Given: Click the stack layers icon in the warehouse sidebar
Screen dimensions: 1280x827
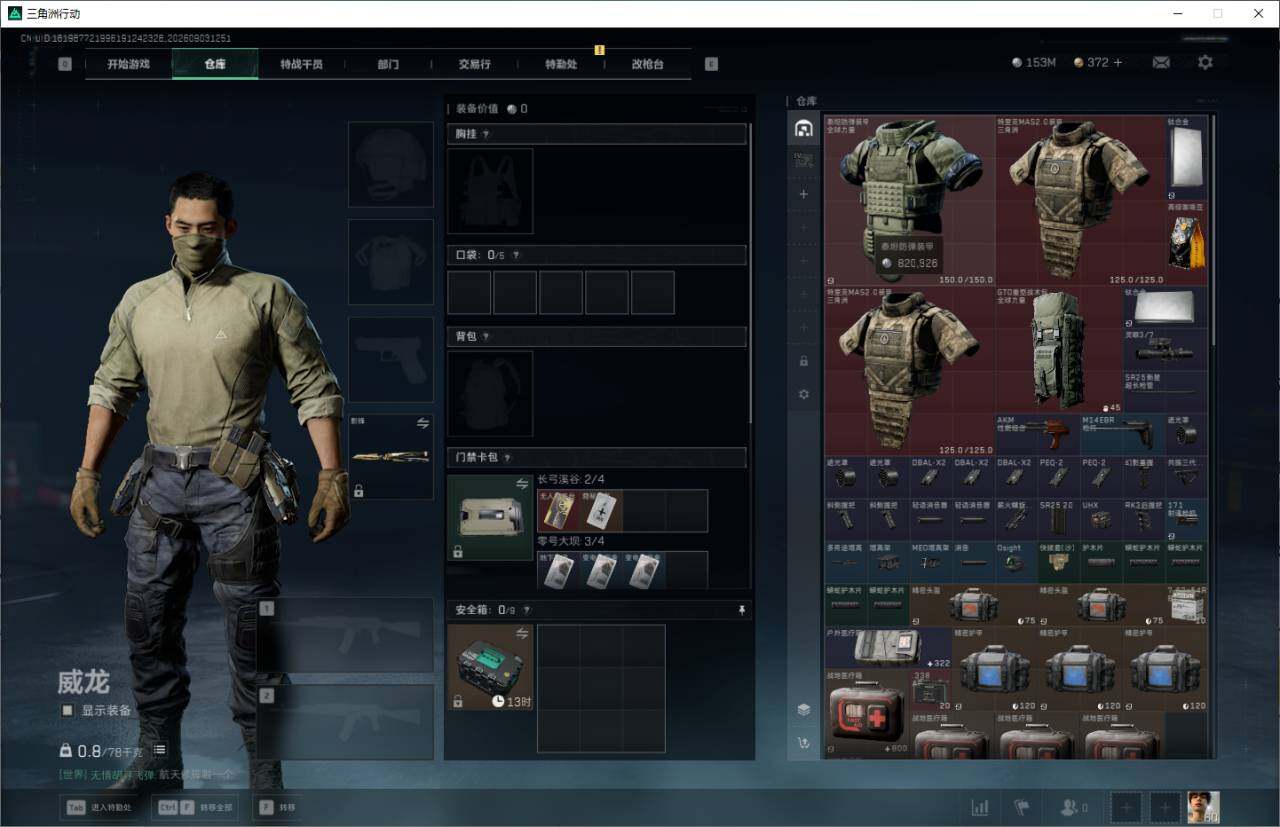Looking at the screenshot, I should (803, 709).
